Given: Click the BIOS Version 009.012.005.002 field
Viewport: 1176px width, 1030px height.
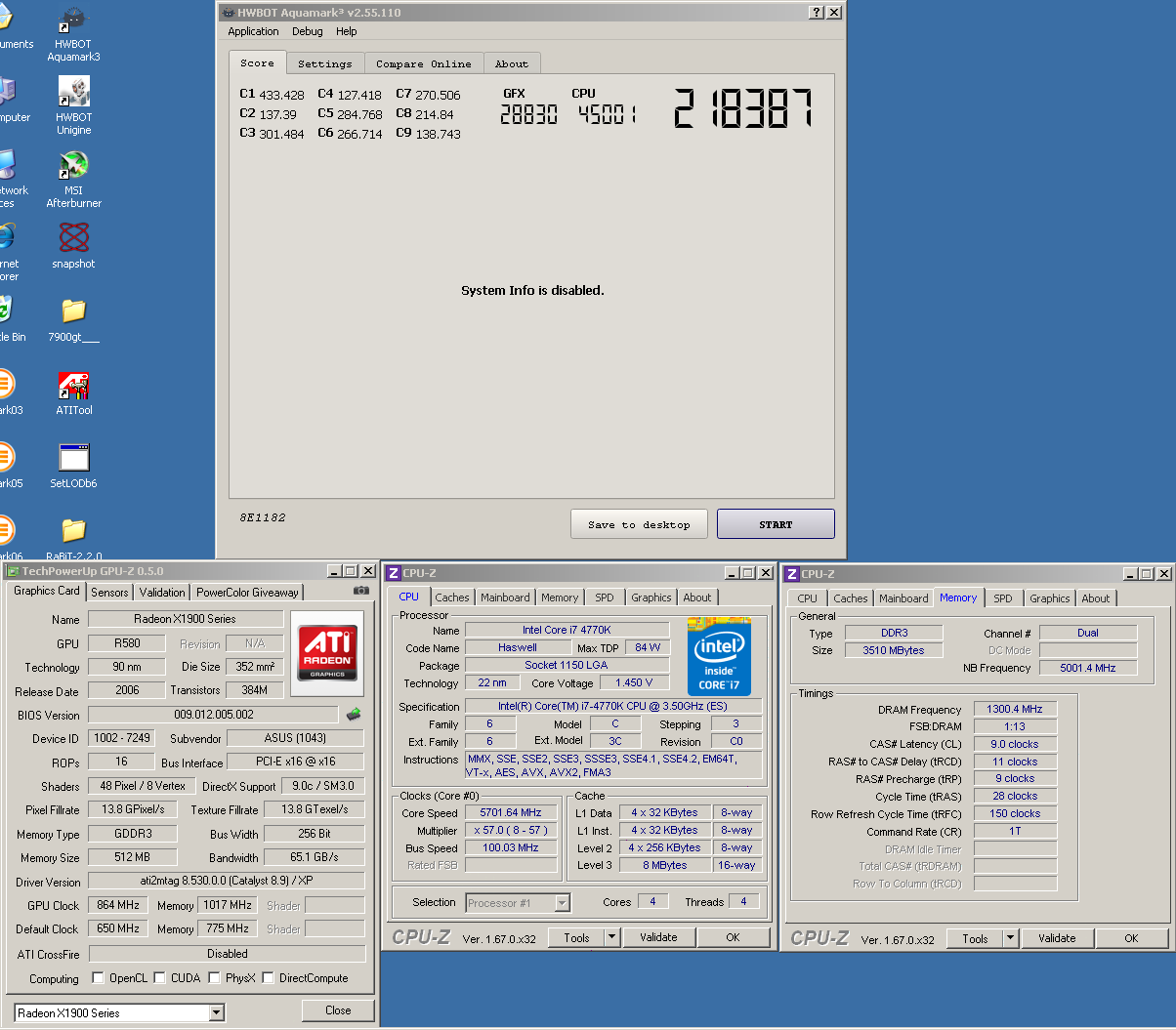Looking at the screenshot, I should pyautogui.click(x=213, y=715).
